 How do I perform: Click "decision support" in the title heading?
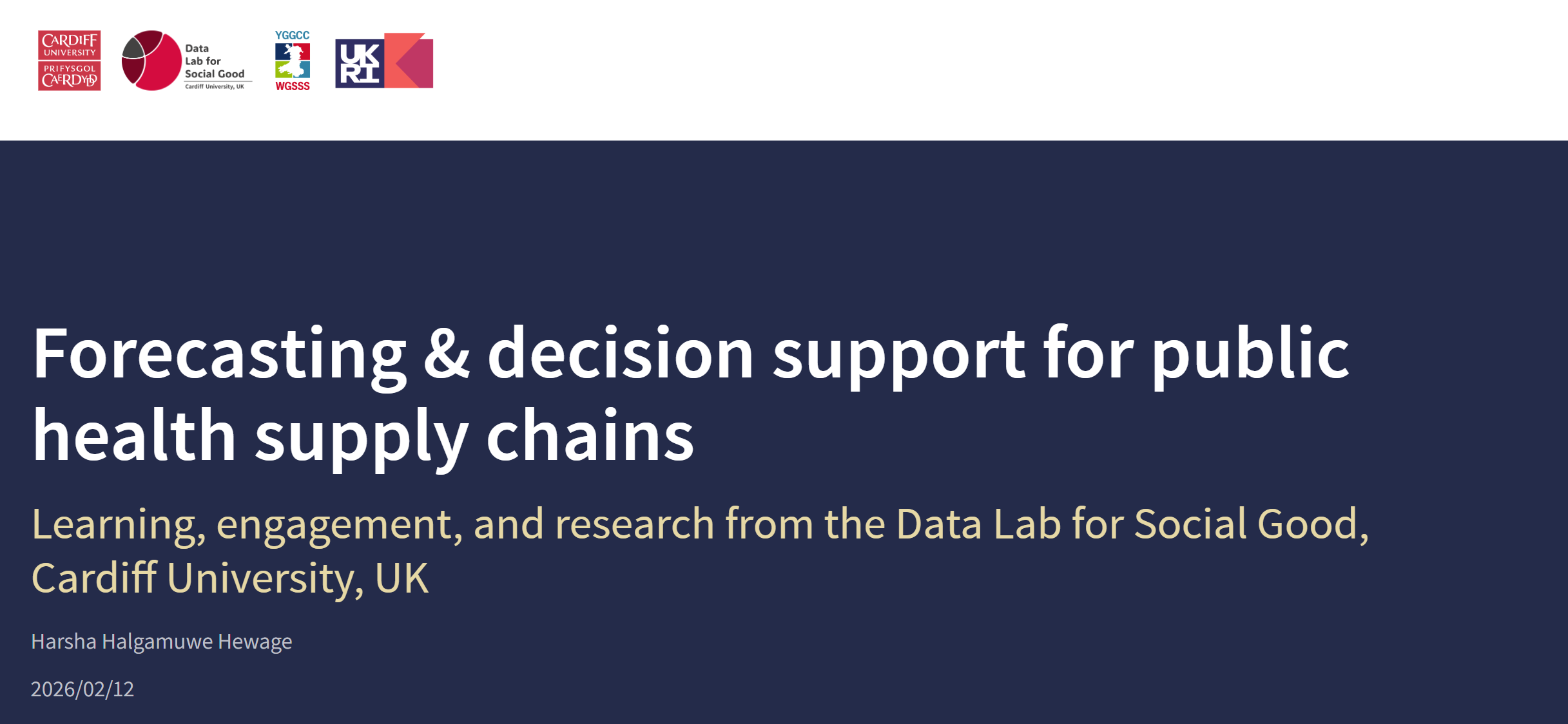coord(755,353)
